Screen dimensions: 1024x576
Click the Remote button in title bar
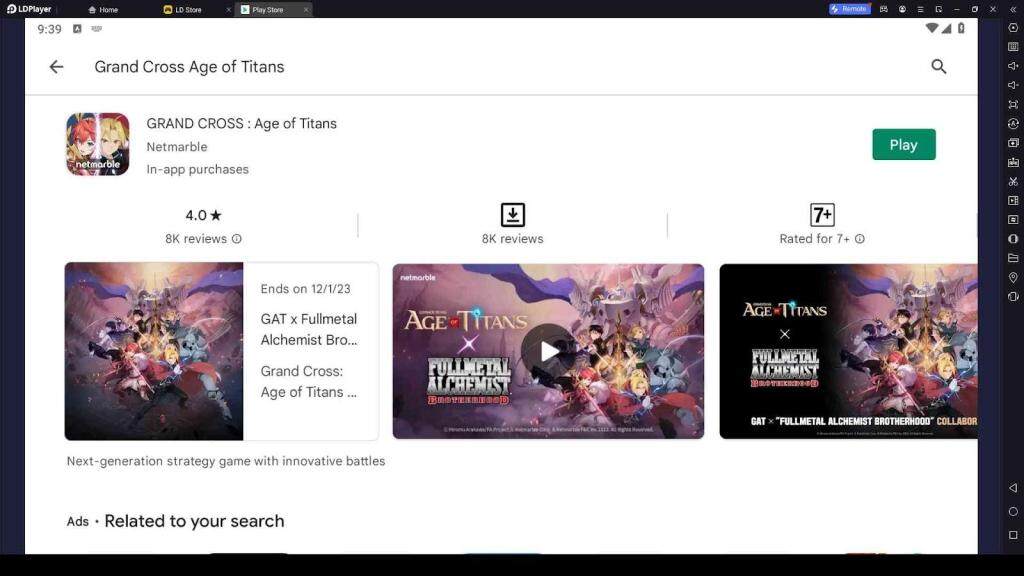click(x=850, y=9)
